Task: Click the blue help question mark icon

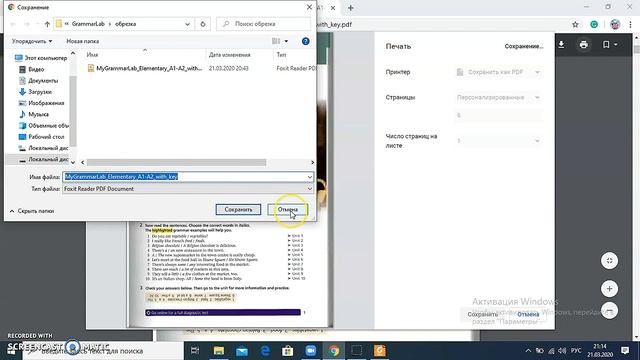Action: 305,41
